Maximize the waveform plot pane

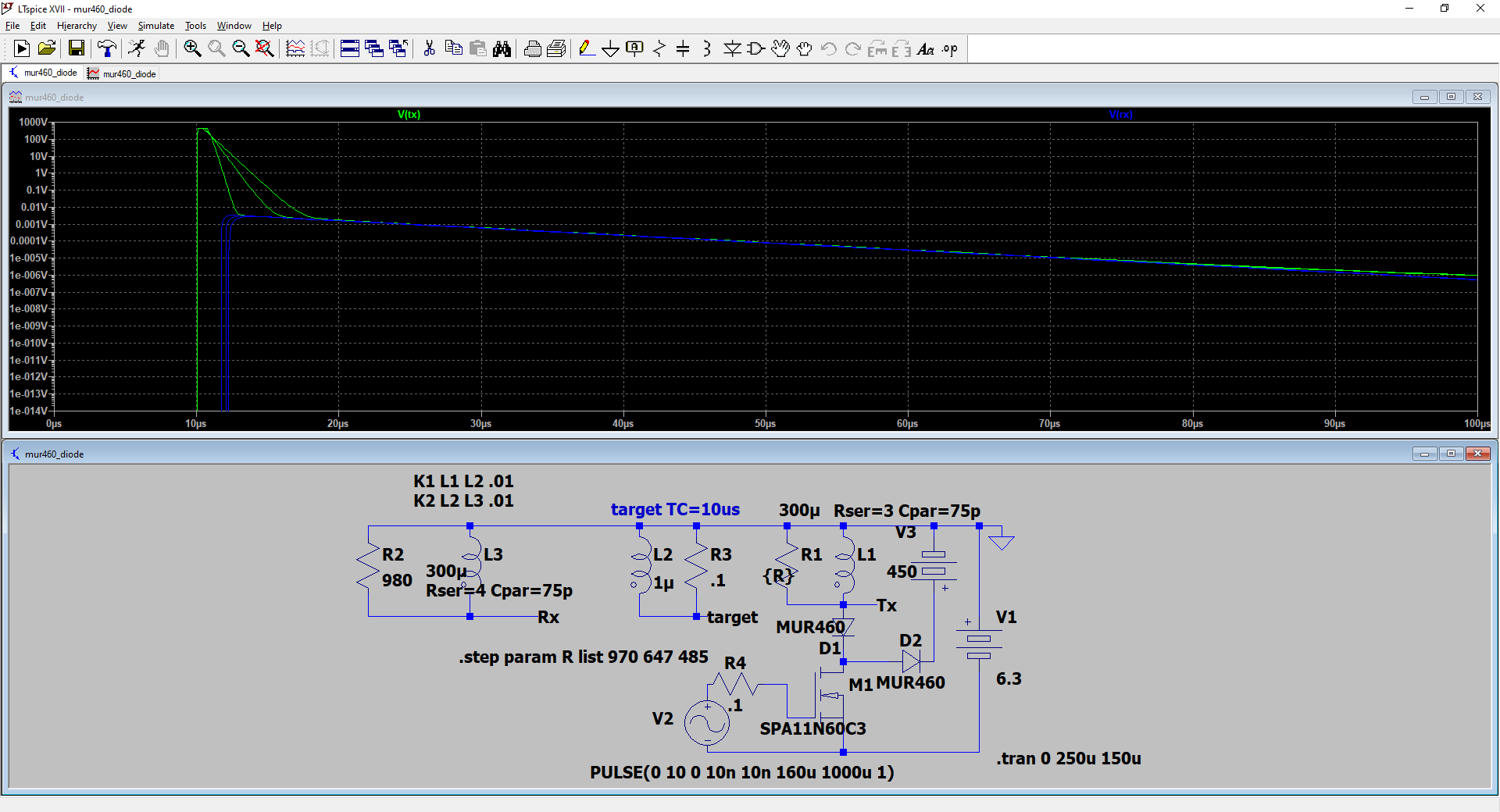(x=1451, y=97)
